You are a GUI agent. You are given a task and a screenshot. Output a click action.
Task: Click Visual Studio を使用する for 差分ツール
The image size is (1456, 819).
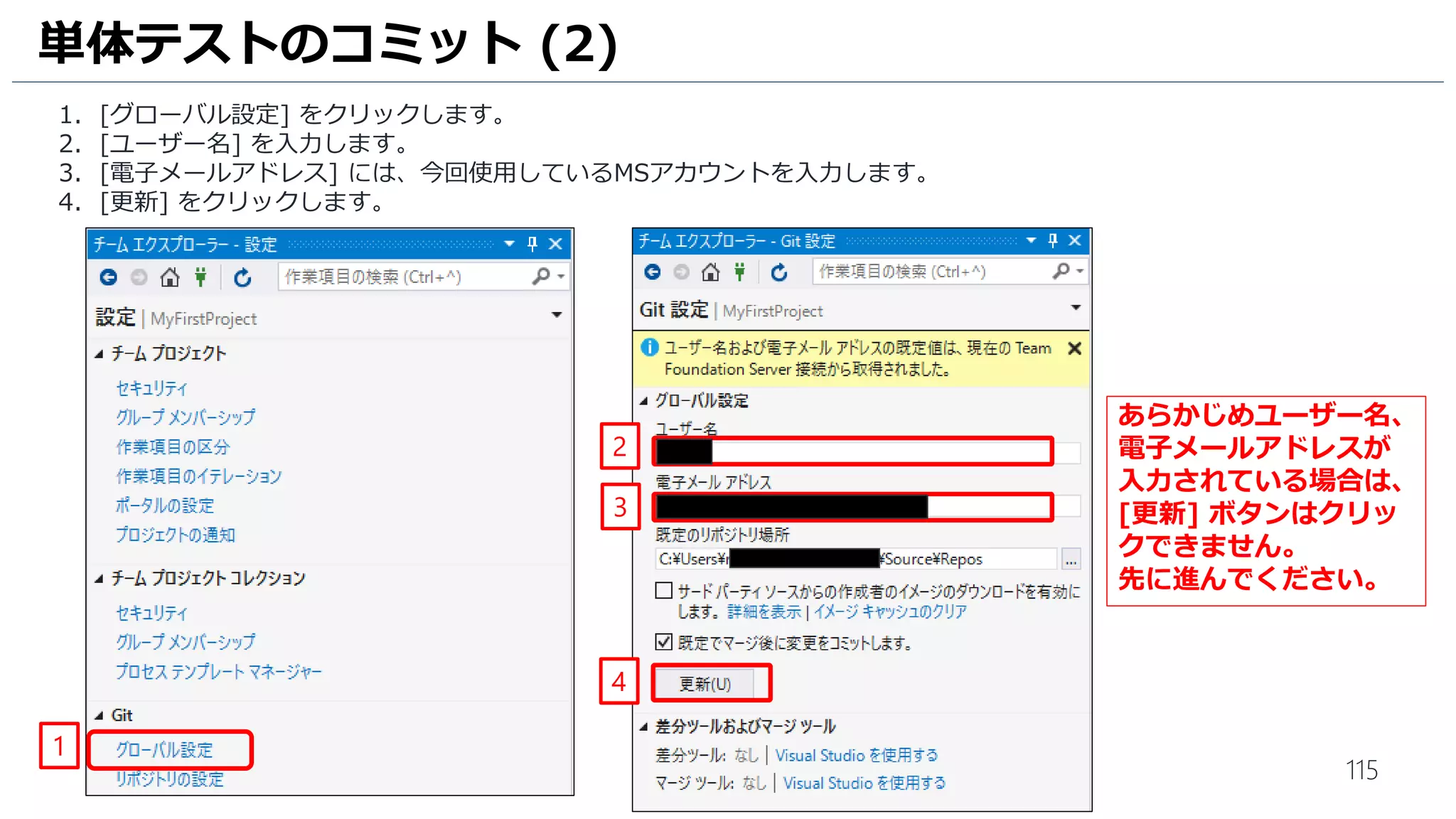point(857,755)
